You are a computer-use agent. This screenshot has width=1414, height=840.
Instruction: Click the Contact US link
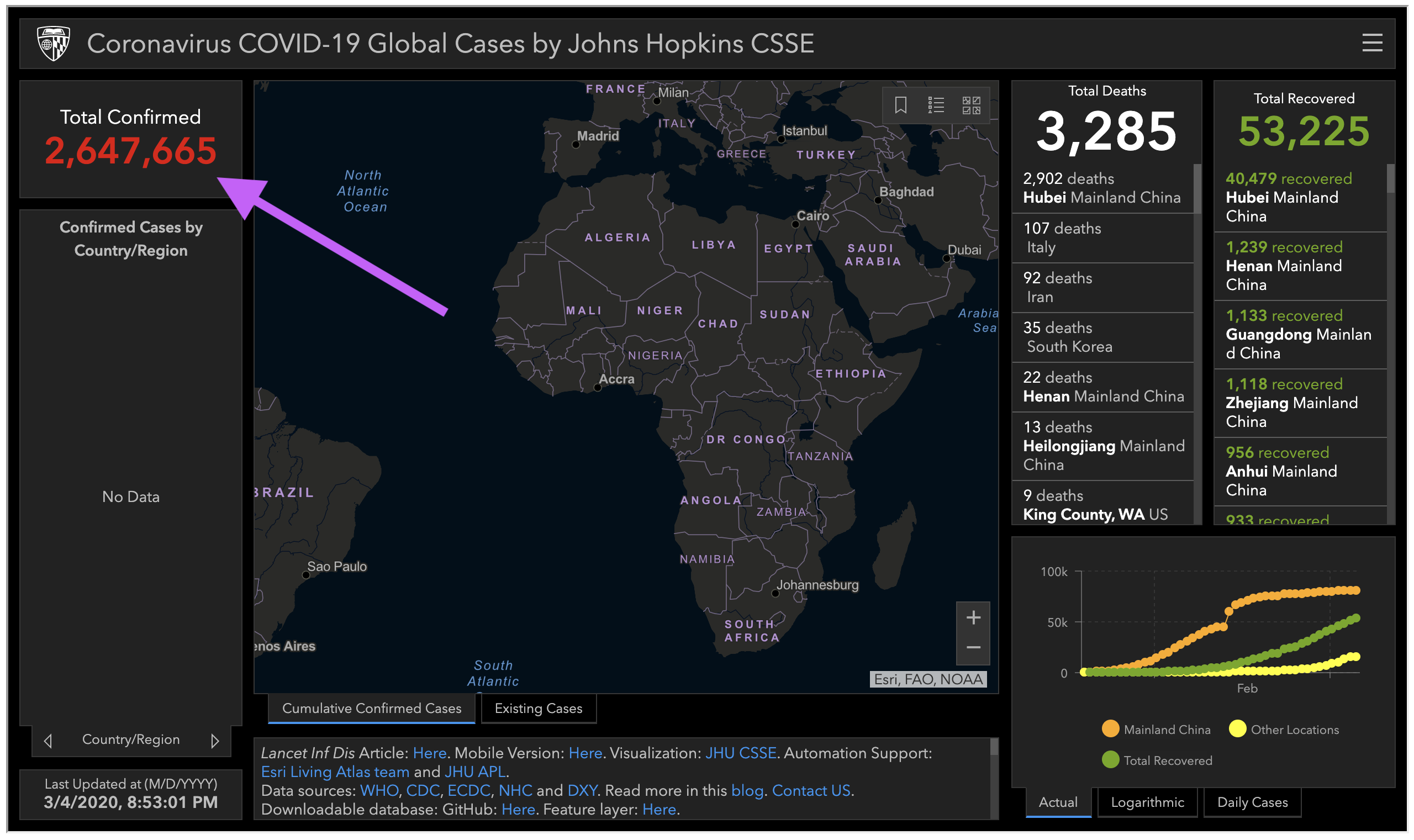coord(811,790)
